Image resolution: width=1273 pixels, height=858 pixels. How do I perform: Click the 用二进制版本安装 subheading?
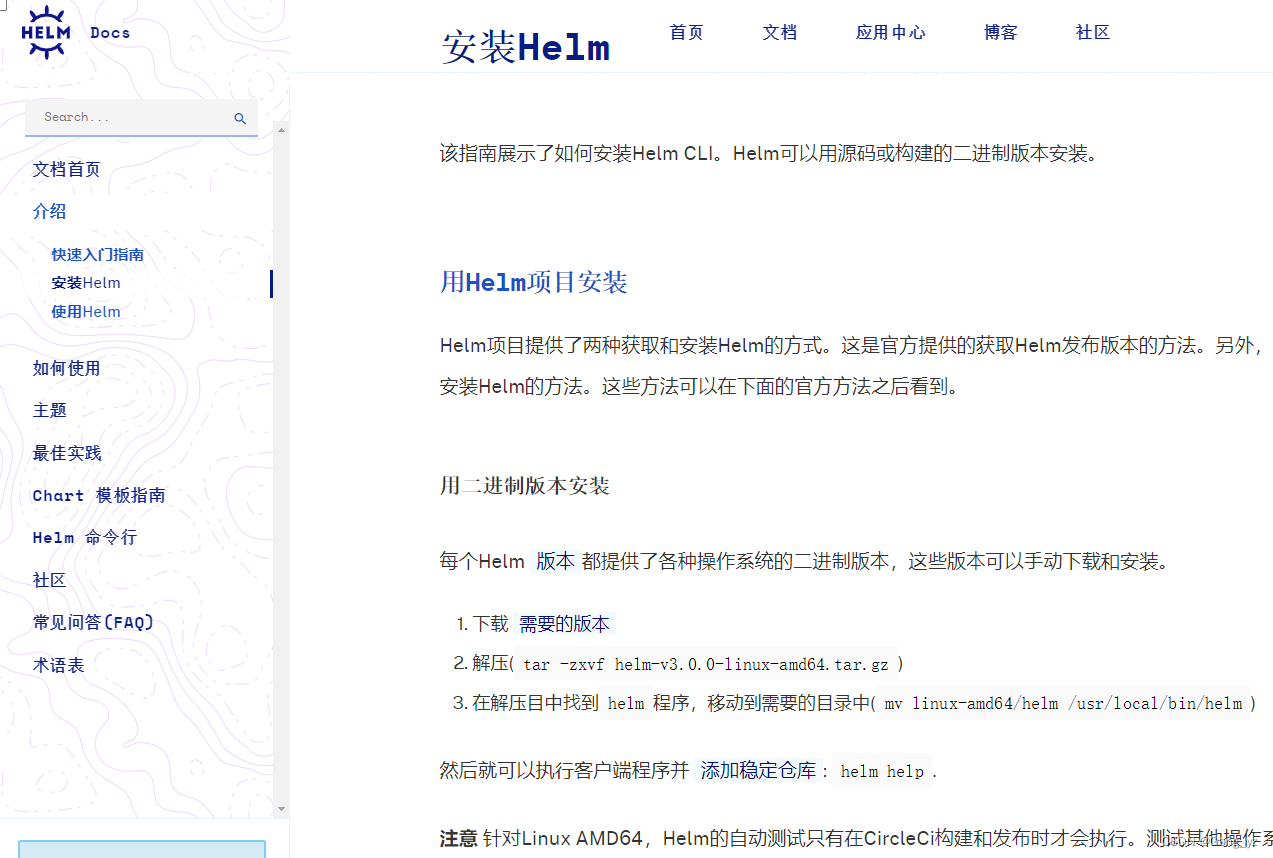tap(525, 486)
